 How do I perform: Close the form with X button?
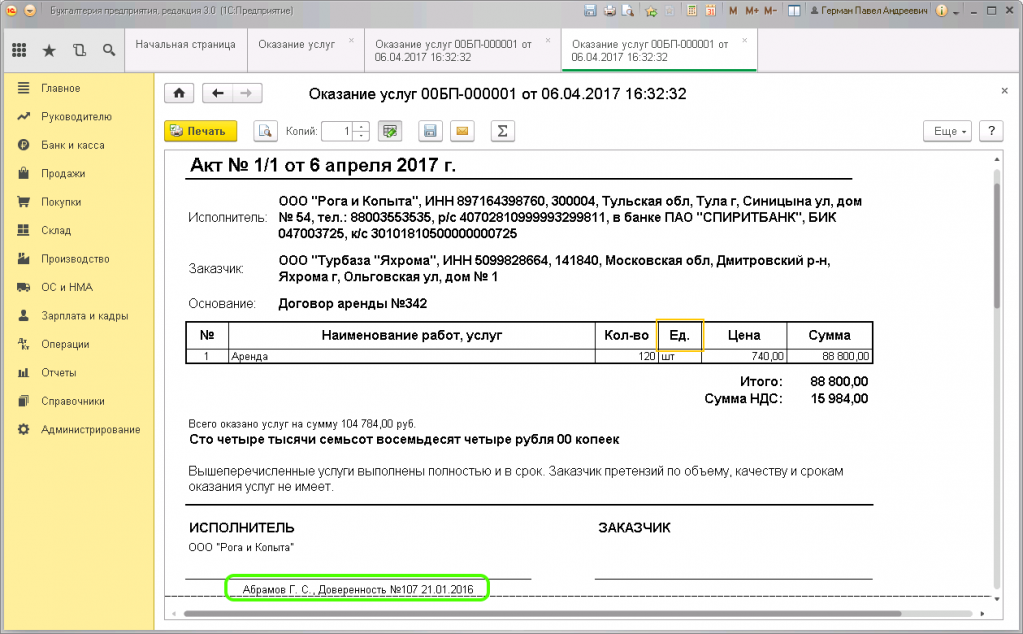(1005, 91)
